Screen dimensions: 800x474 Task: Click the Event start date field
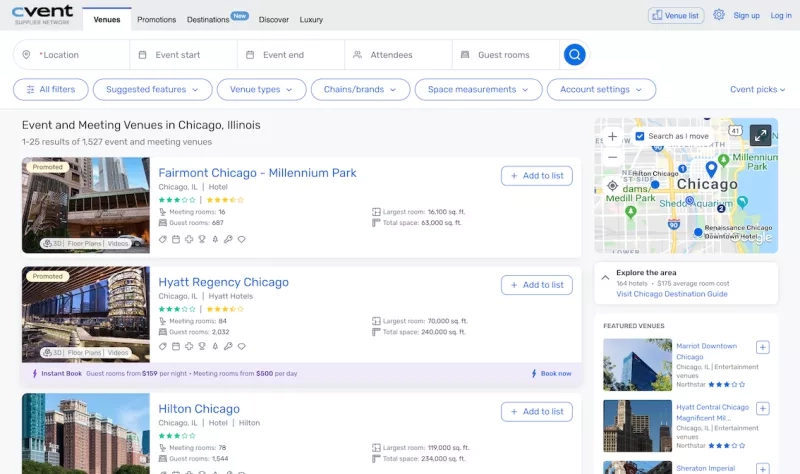184,55
